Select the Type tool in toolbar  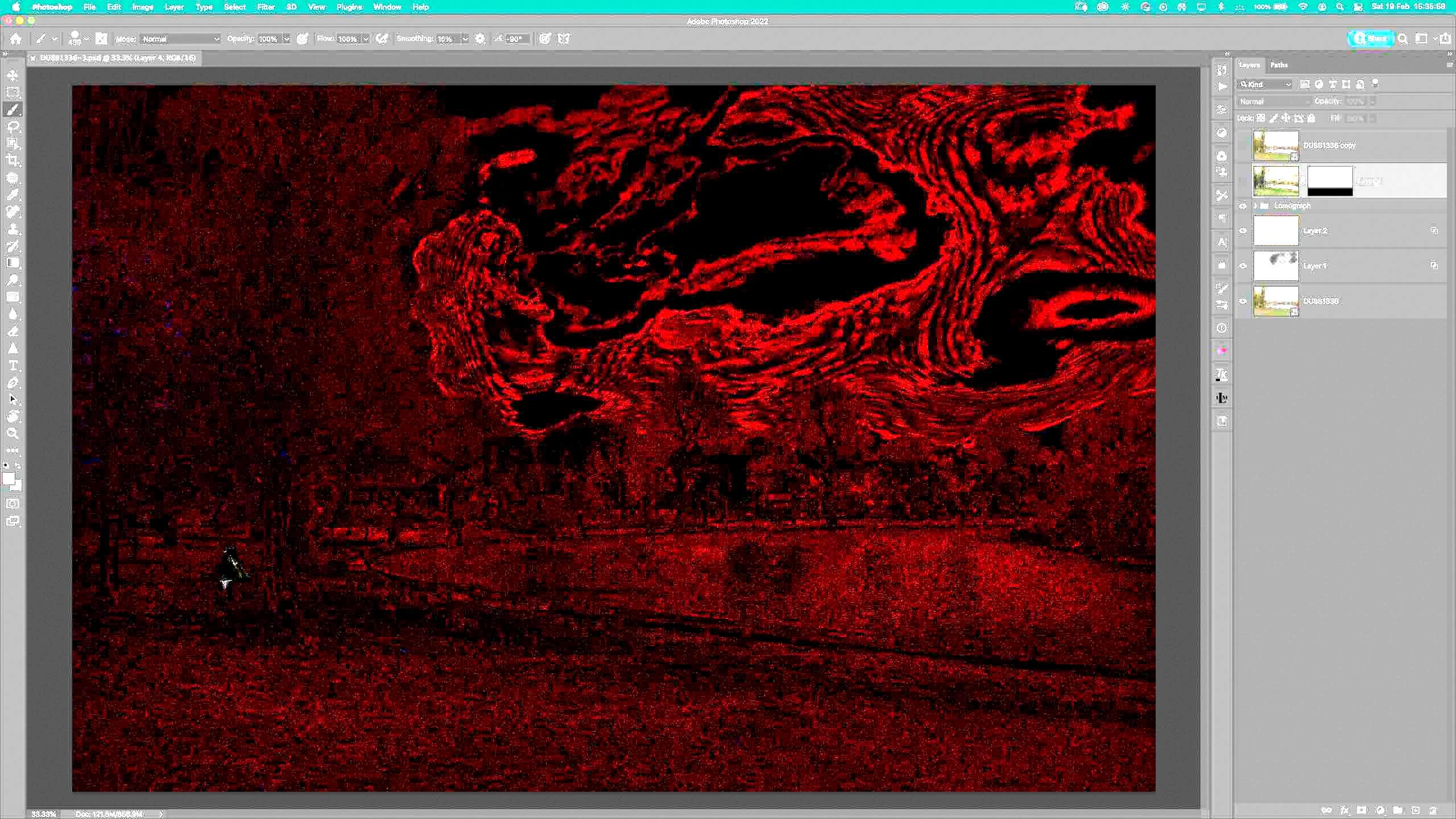[x=13, y=366]
